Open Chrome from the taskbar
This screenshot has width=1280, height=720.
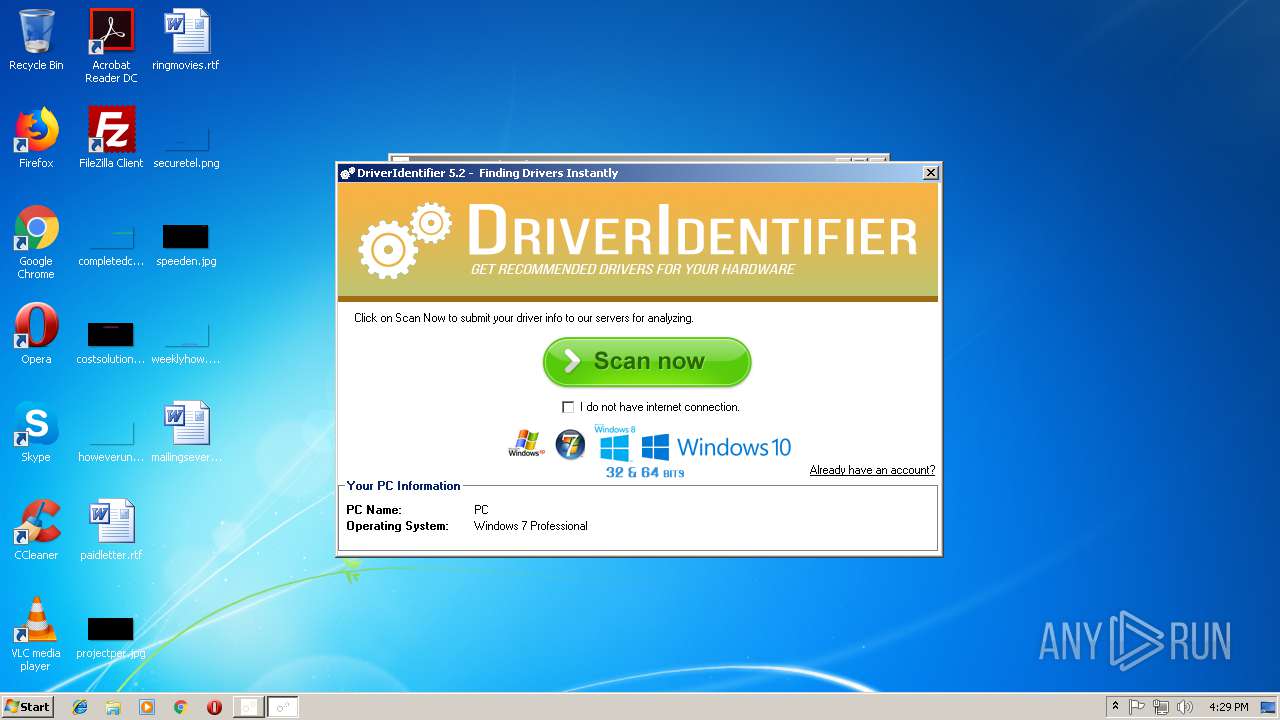180,706
